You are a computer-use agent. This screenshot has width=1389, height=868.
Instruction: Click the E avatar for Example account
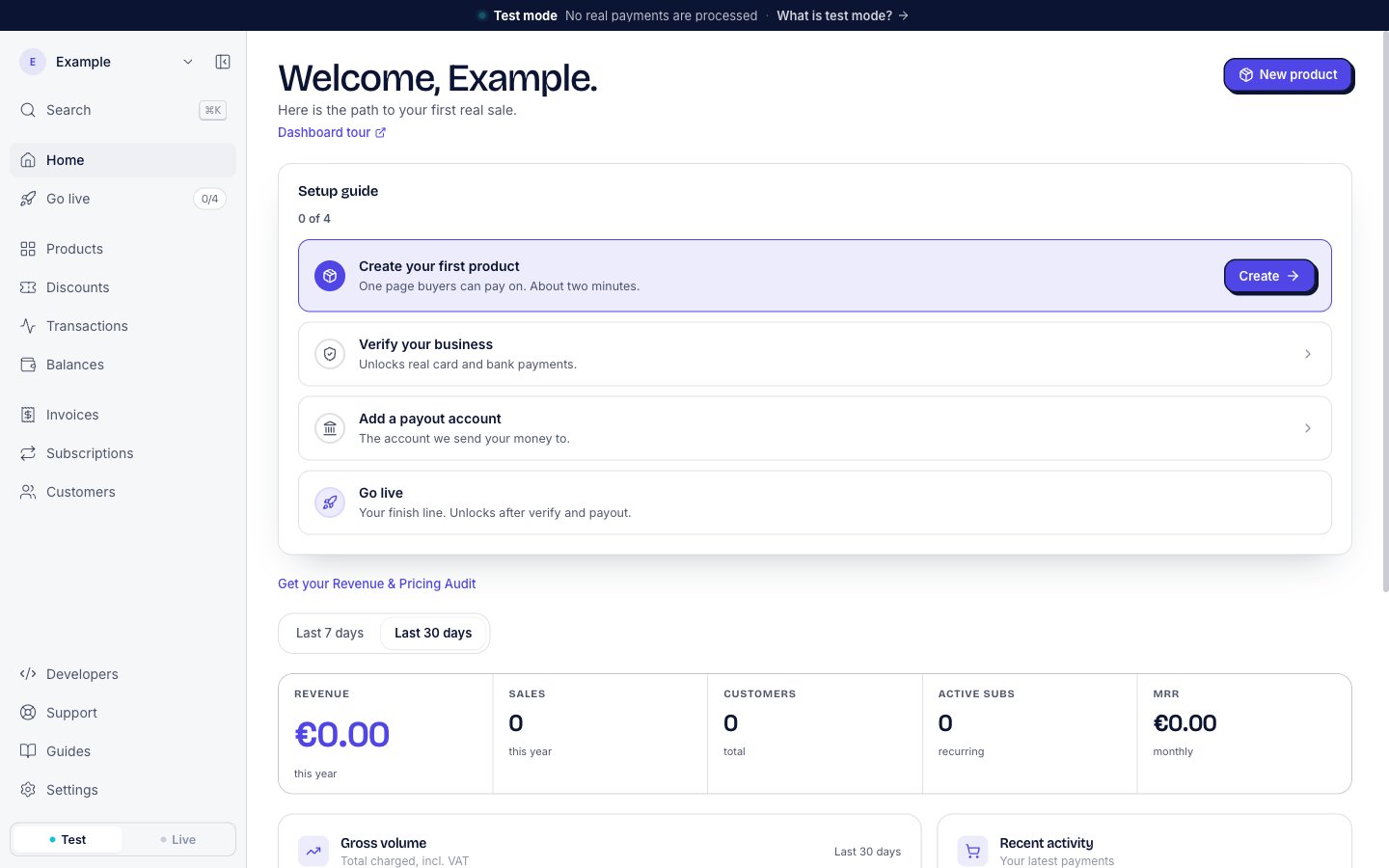(x=33, y=62)
